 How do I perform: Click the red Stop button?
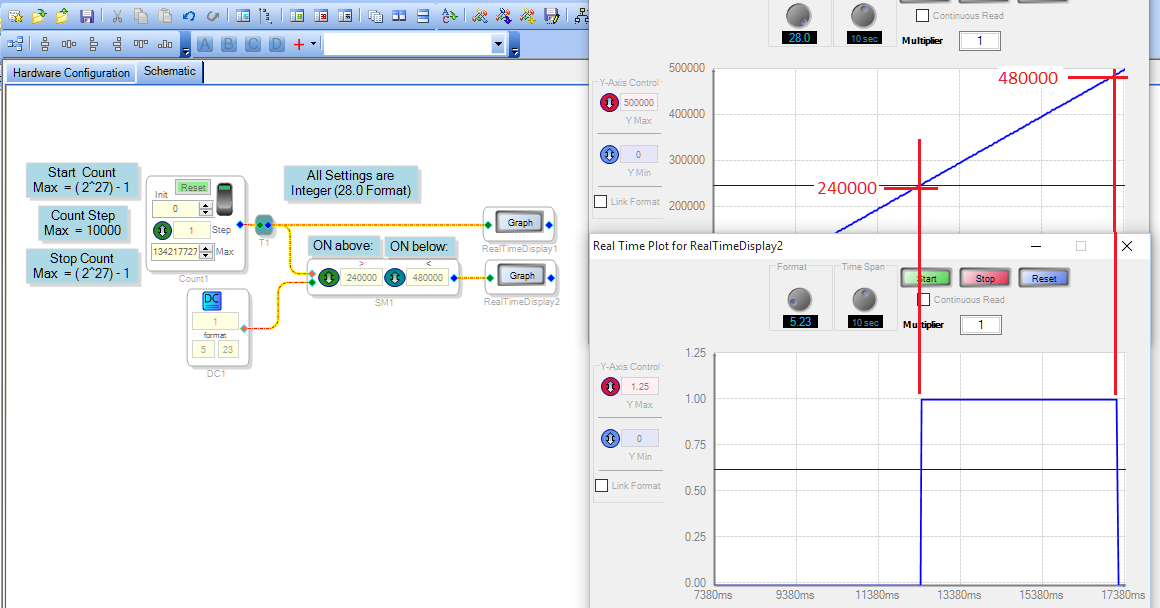(x=985, y=278)
